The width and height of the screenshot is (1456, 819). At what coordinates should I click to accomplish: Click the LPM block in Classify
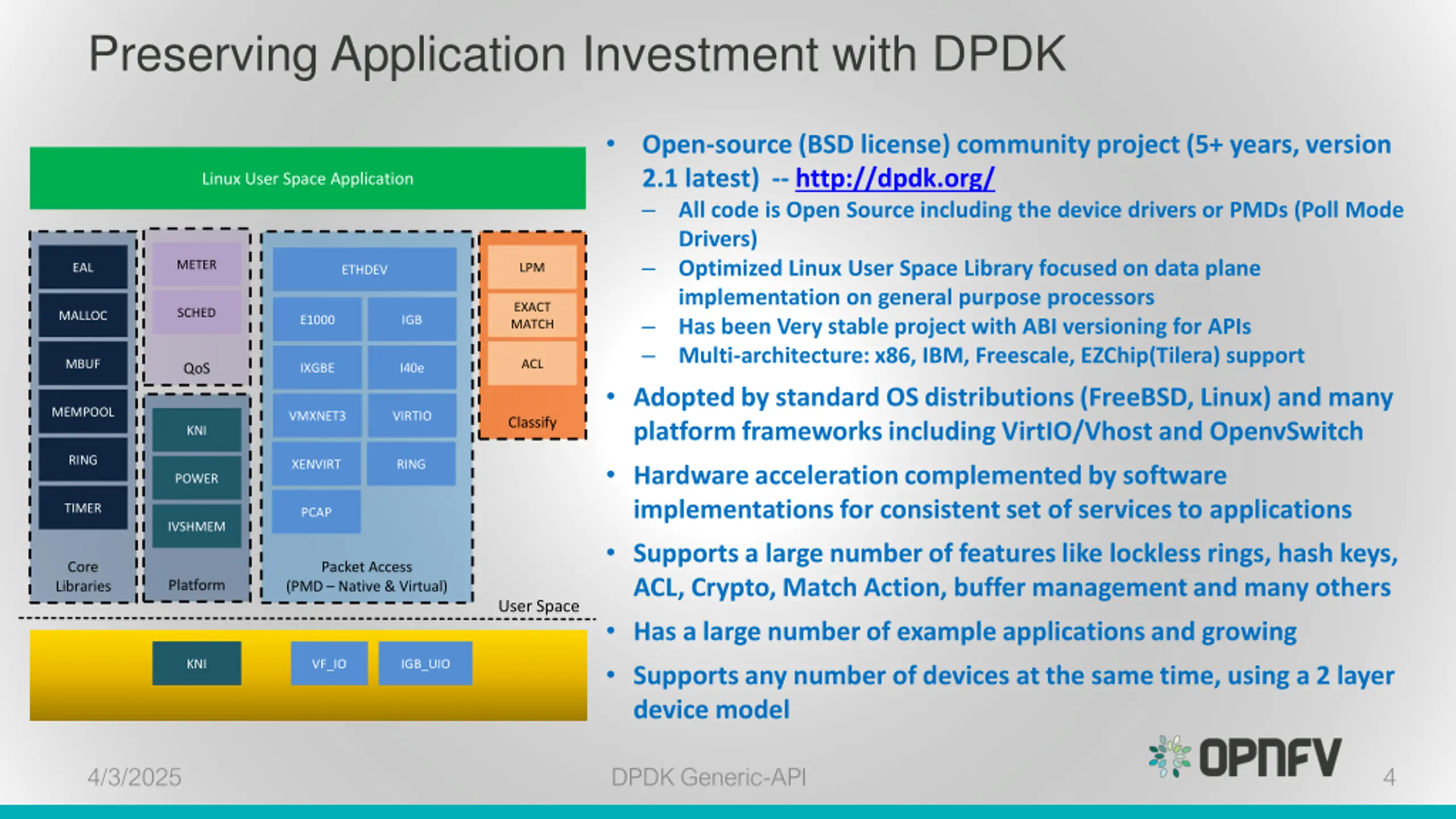532,267
